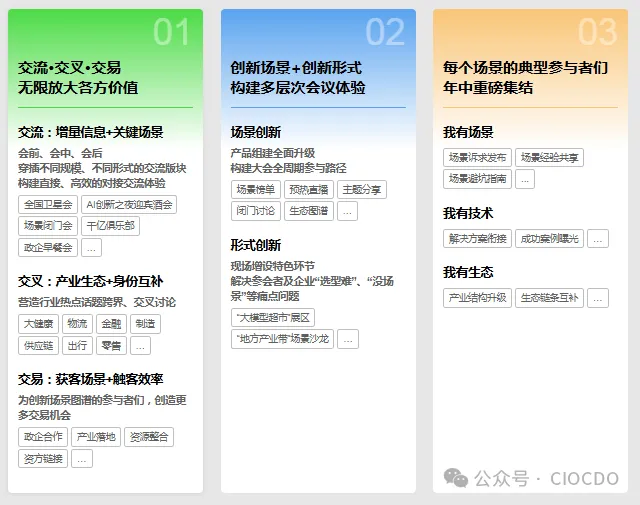Expand the ellipsis beside 生态图谱
The image size is (640, 505).
tap(347, 211)
